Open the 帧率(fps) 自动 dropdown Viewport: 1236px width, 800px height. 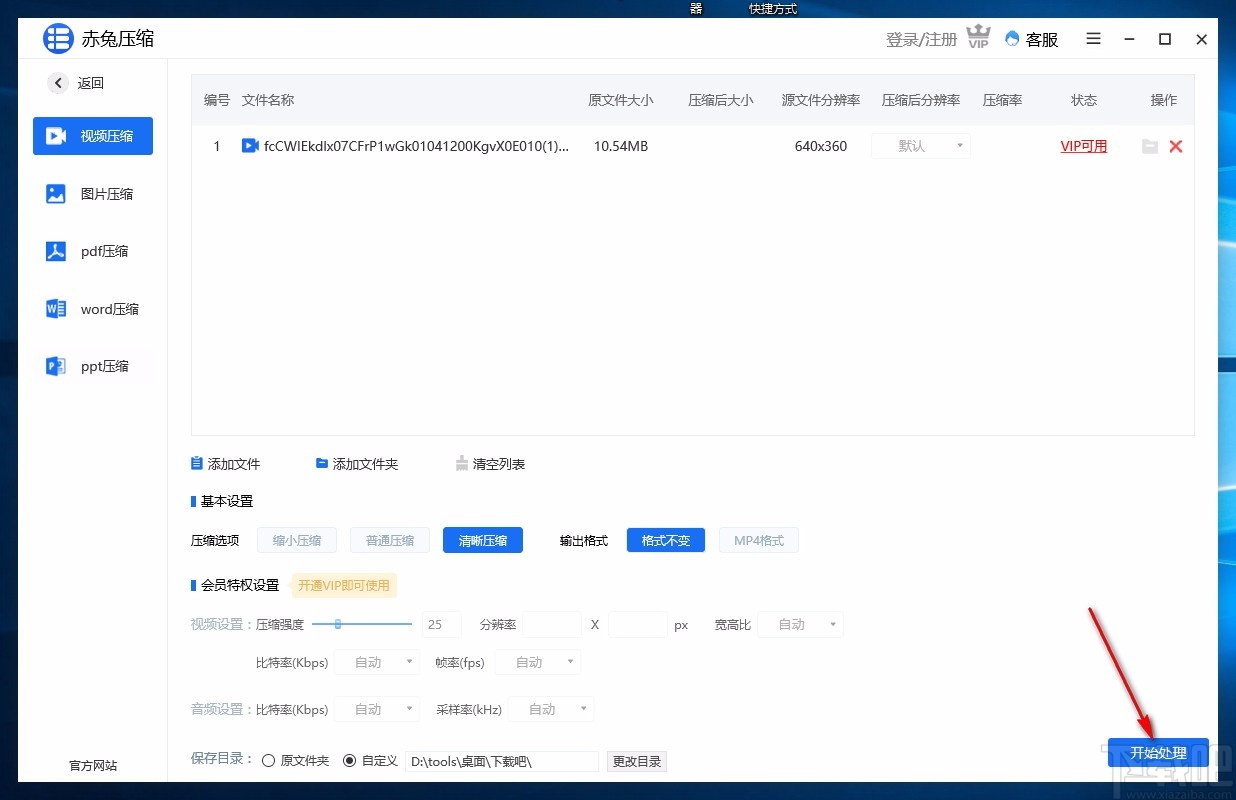(537, 661)
